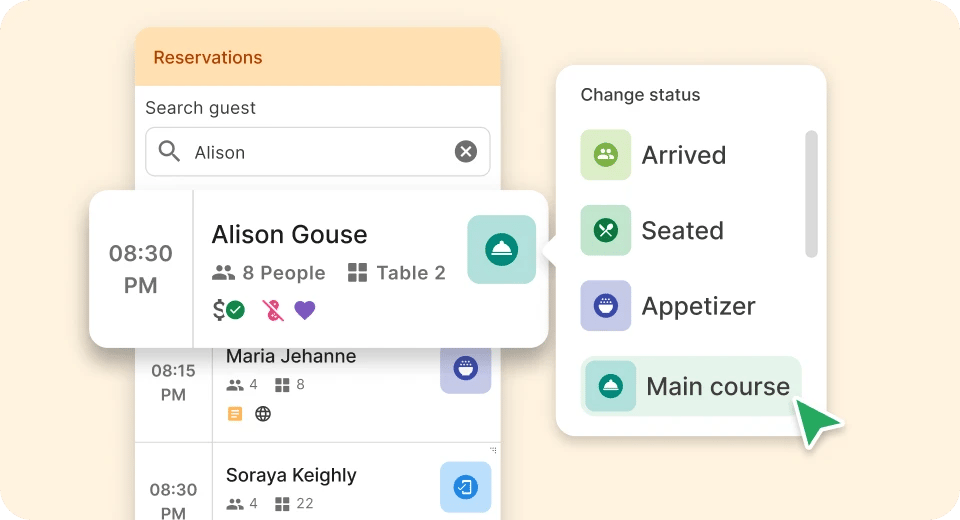
Task: Select the Seated status
Action: click(x=653, y=230)
